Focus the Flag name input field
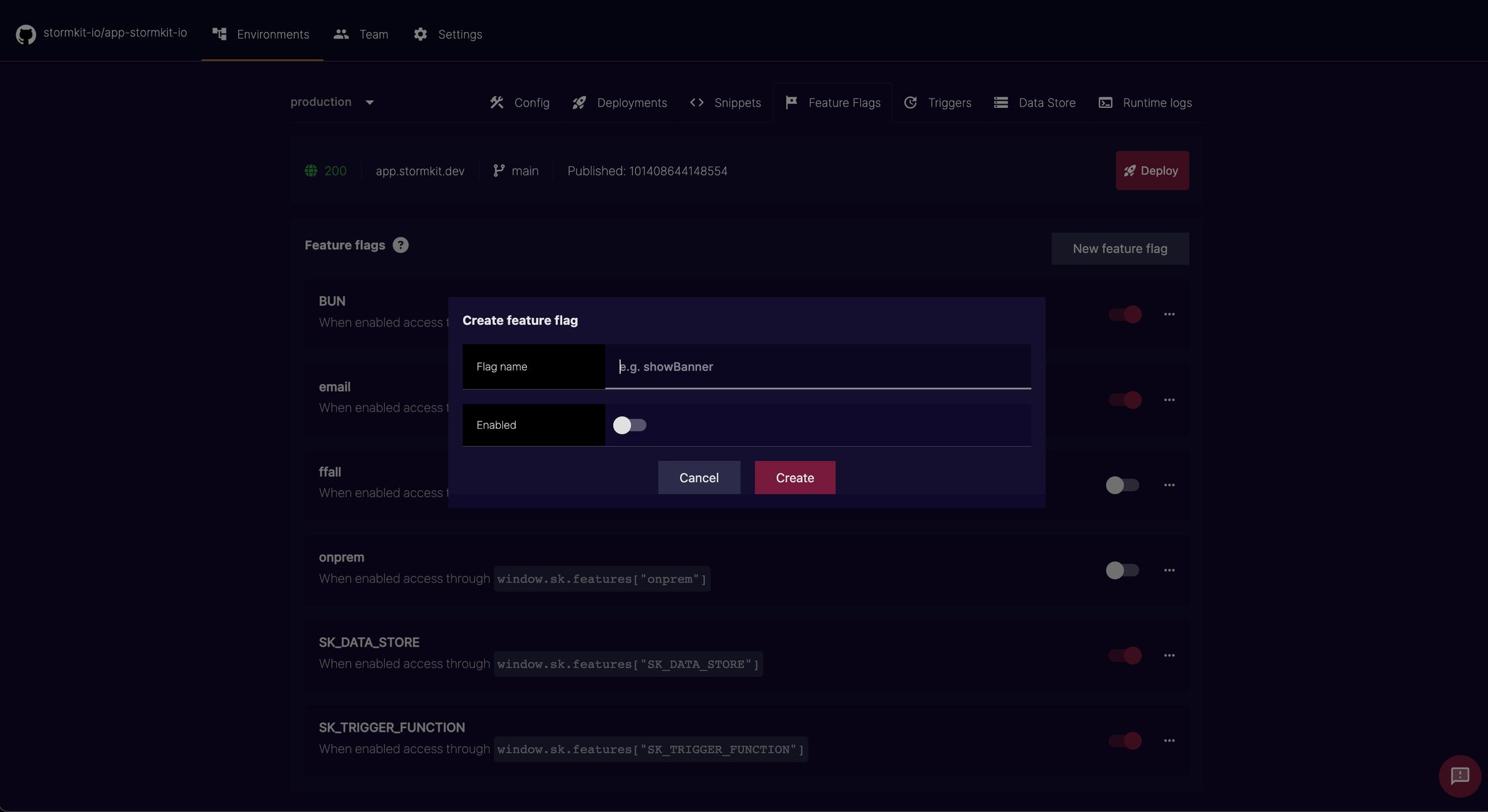1488x812 pixels. tap(817, 367)
